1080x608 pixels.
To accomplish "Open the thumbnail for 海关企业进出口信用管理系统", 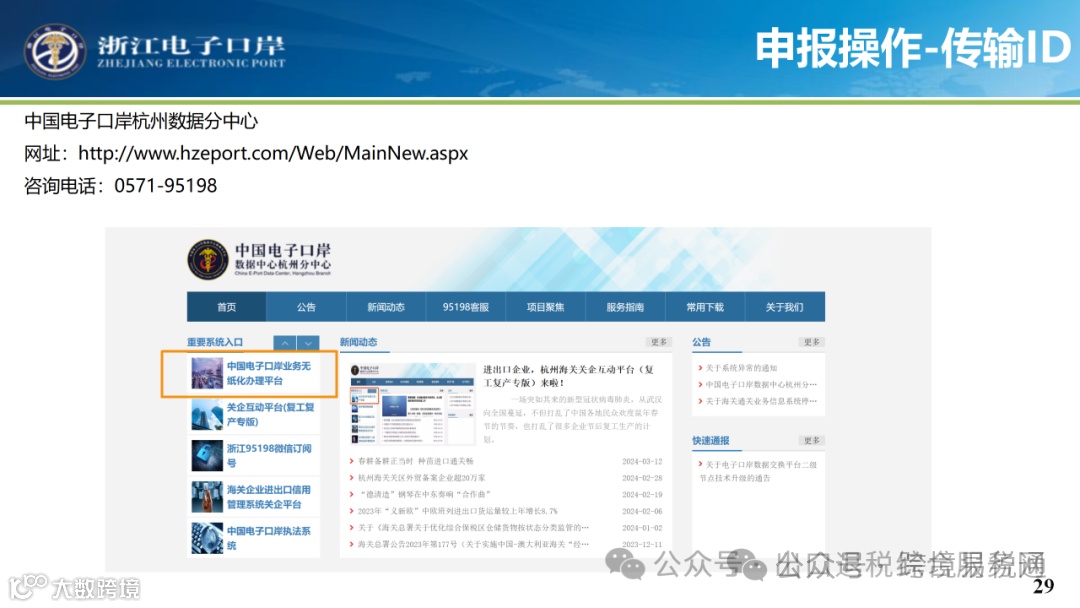I will (x=207, y=497).
